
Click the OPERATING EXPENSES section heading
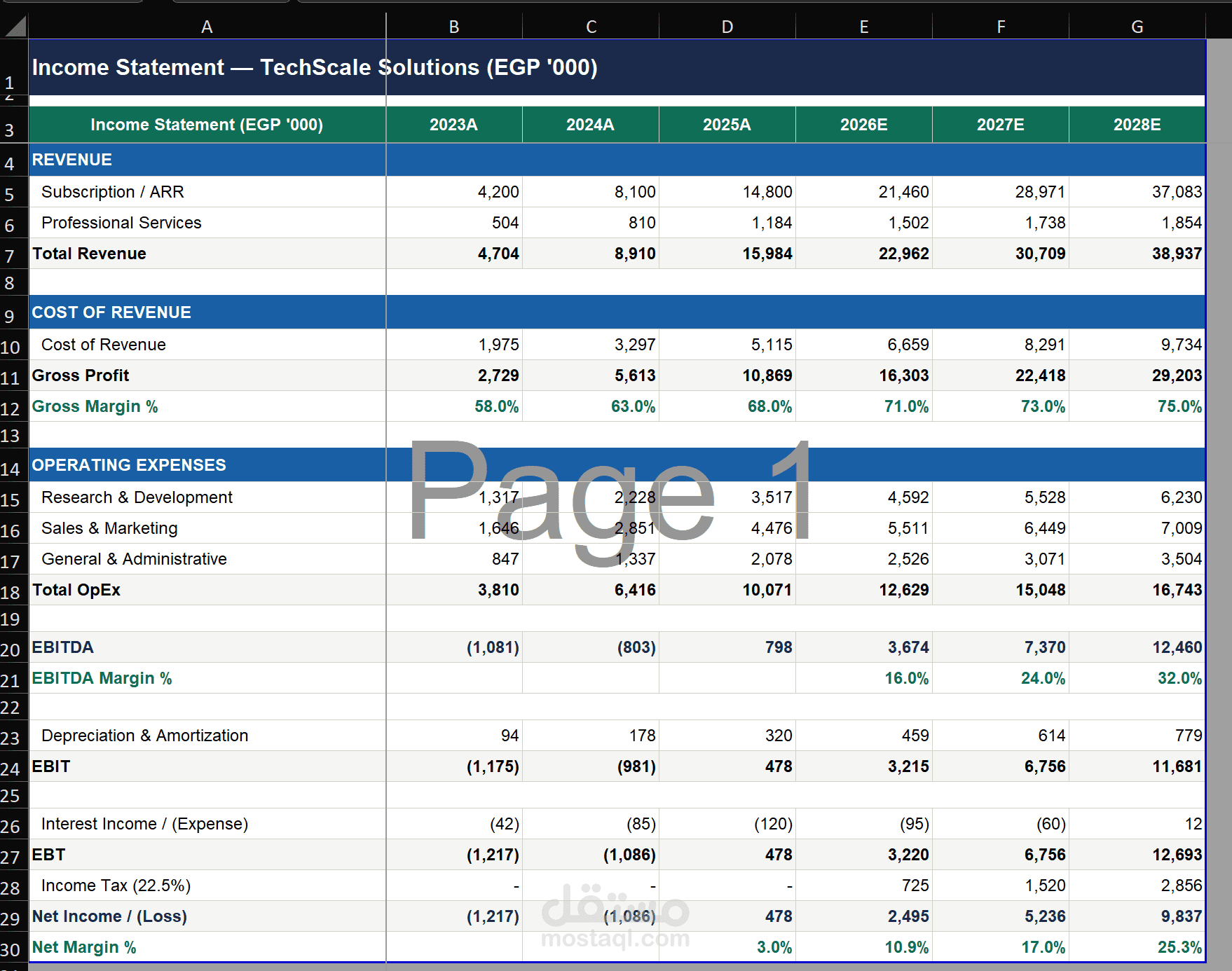click(x=129, y=465)
